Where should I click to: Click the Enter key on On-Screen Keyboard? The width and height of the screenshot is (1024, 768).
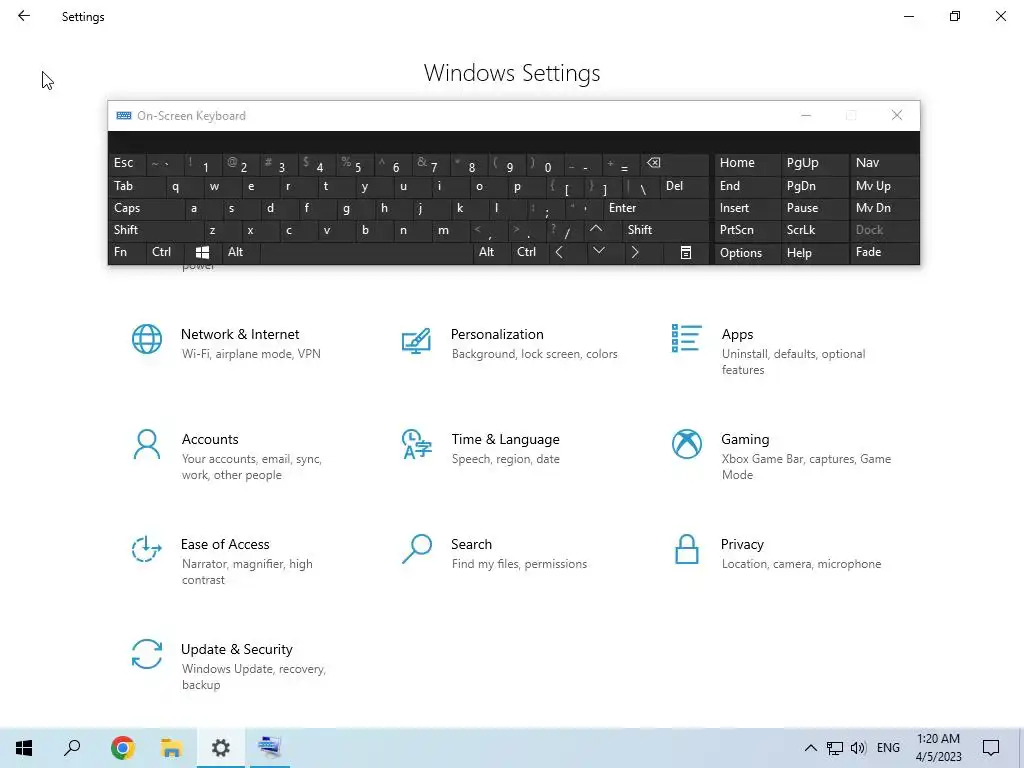pyautogui.click(x=656, y=208)
